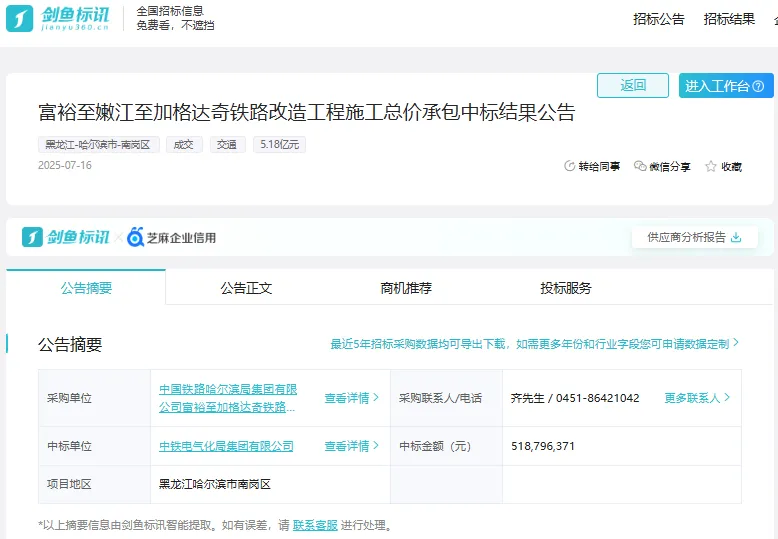
Task: Select the 投标服务 tab
Action: click(x=566, y=288)
